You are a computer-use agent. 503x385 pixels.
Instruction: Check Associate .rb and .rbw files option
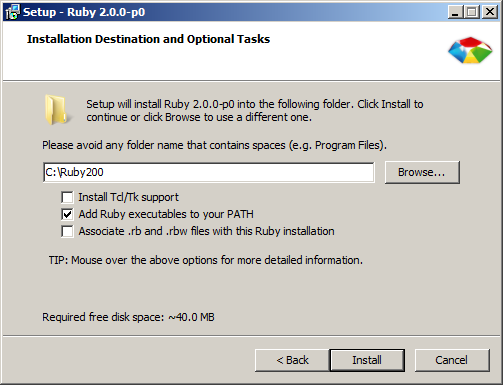(x=67, y=231)
